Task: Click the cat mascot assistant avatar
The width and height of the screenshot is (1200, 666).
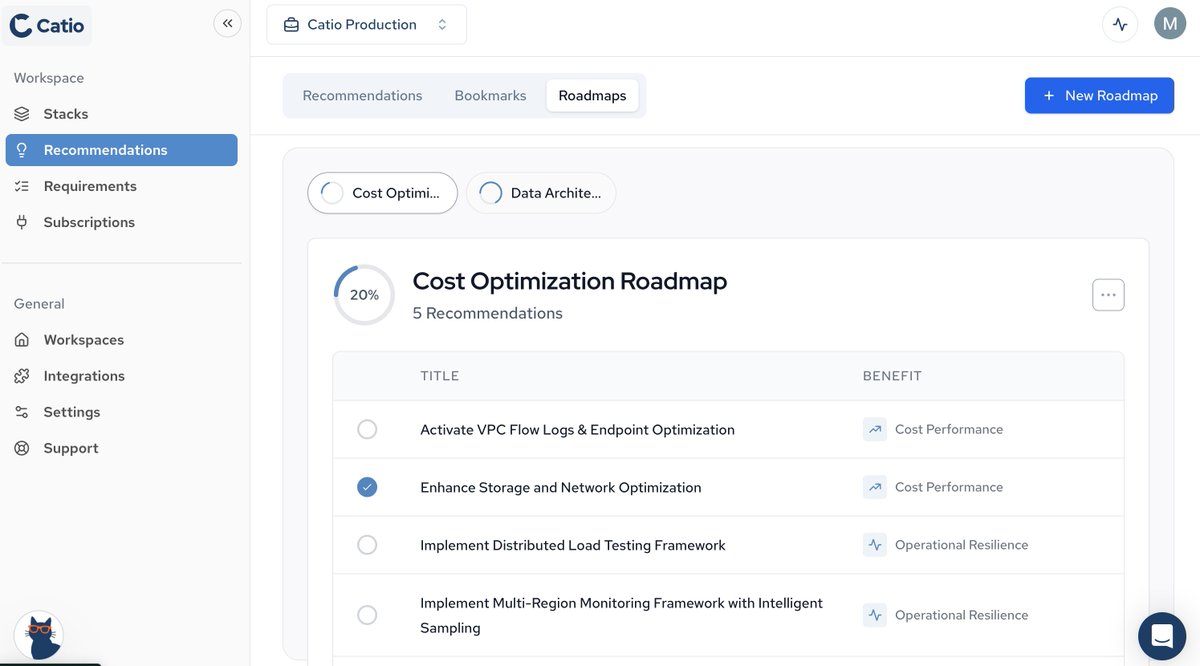Action: click(39, 637)
